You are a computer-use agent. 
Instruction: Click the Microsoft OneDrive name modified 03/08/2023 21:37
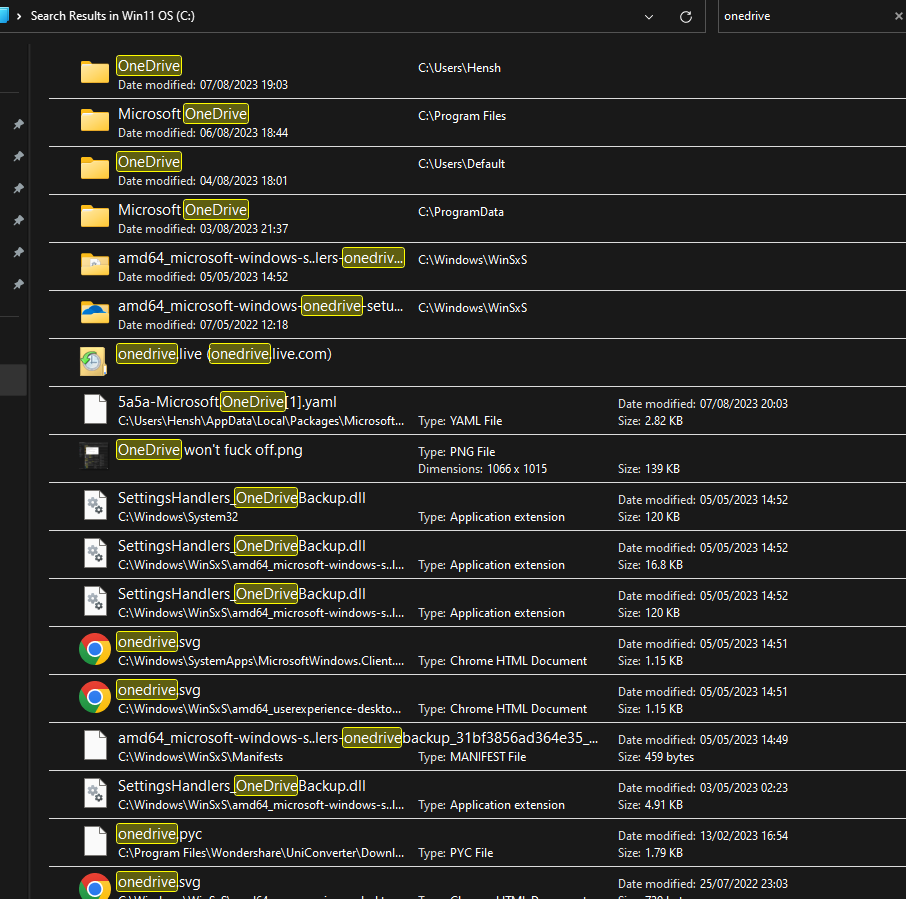[x=183, y=210]
